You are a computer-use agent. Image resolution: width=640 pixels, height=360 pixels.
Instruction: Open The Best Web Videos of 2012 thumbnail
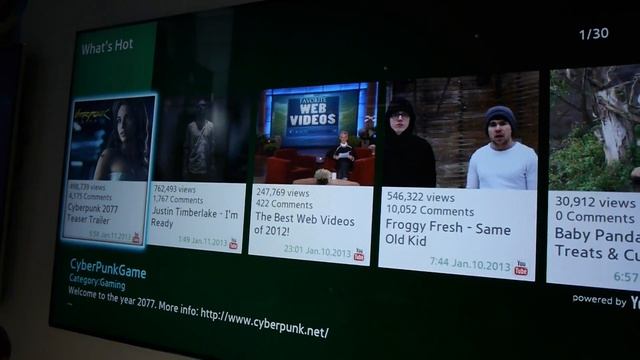click(x=316, y=133)
